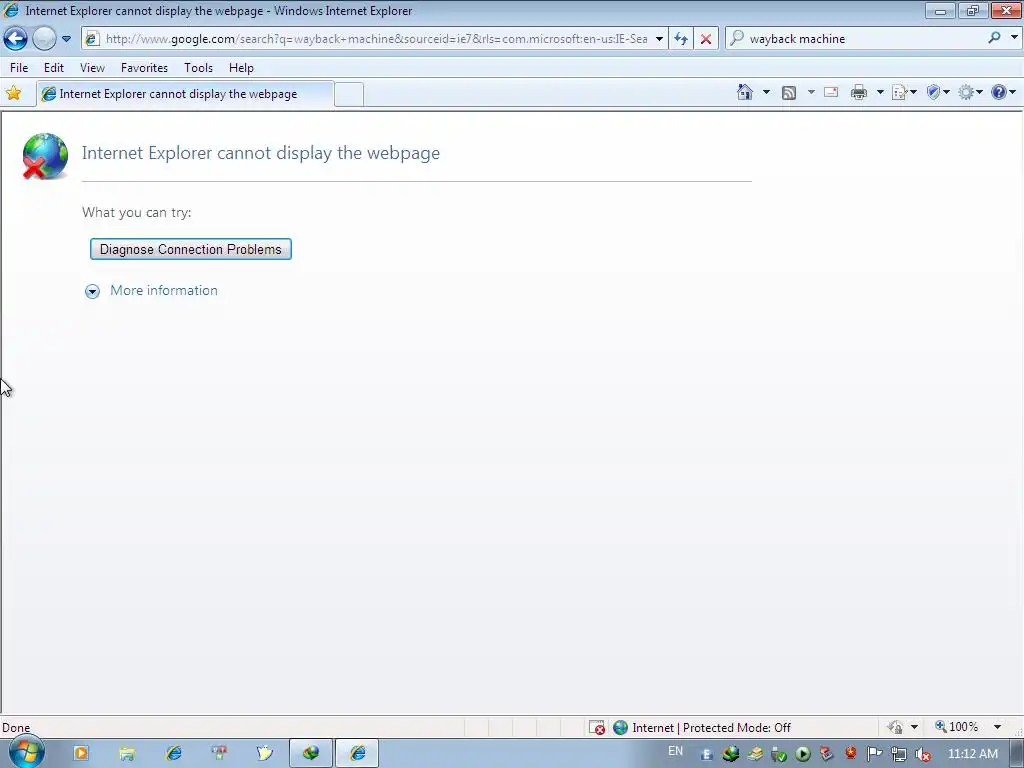Open the File menu
The height and width of the screenshot is (768, 1024).
[19, 68]
